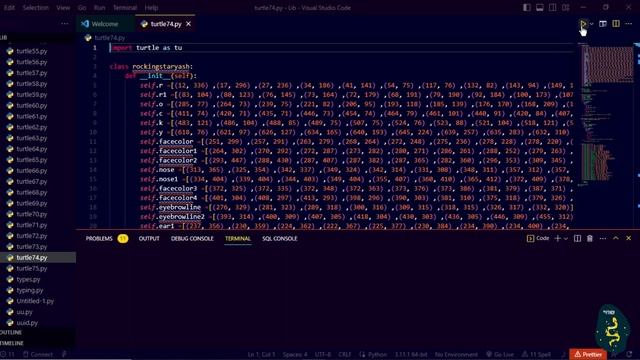Open types.py in Explorer
Image resolution: width=640 pixels, height=360 pixels.
pyautogui.click(x=28, y=279)
